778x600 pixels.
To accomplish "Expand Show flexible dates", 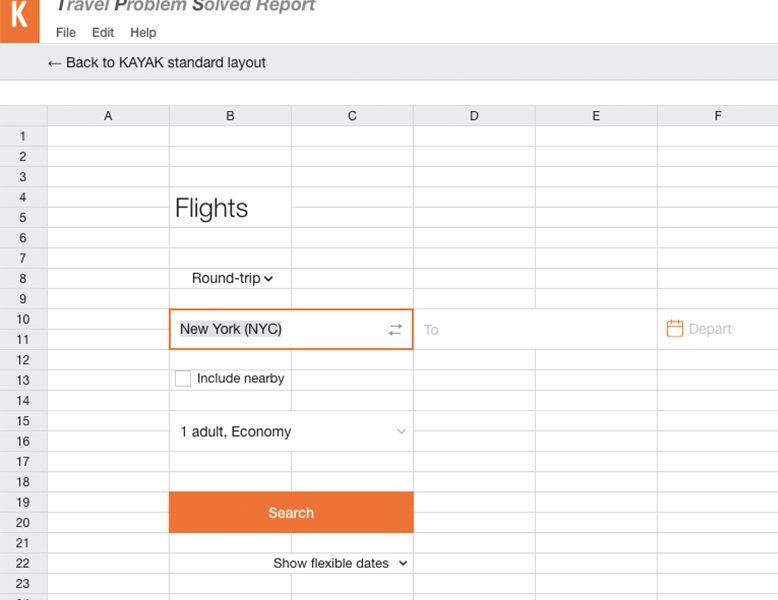I will point(340,563).
